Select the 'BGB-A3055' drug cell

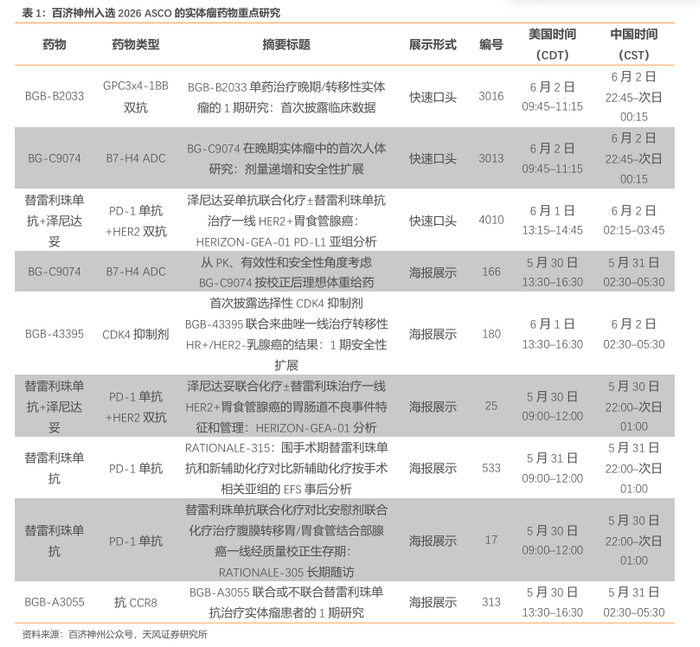[x=54, y=602]
